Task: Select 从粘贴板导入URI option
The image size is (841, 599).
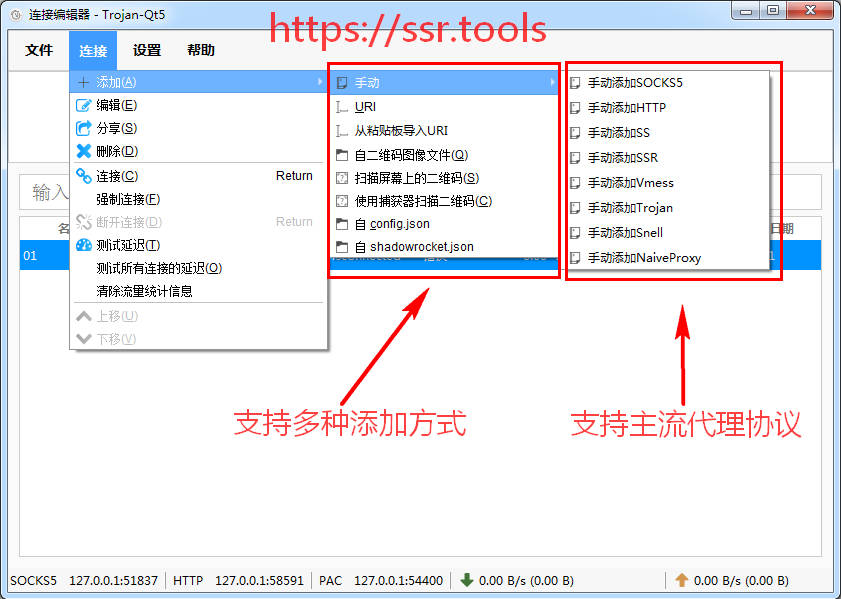Action: 401,131
